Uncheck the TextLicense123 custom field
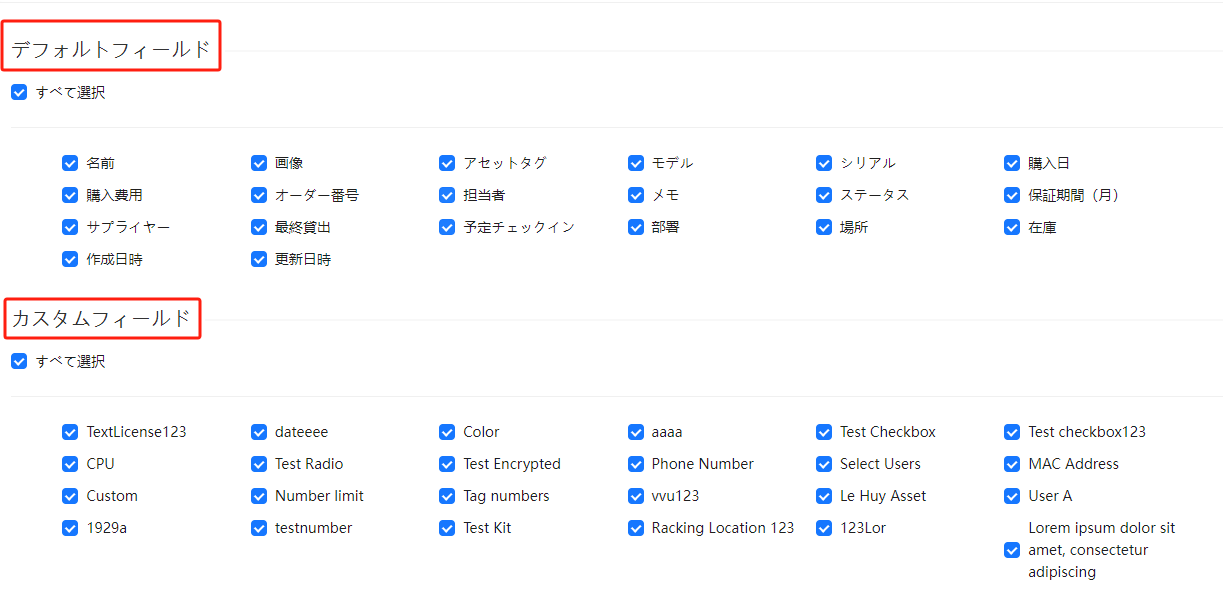Viewport: 1223px width, 593px height. click(70, 432)
